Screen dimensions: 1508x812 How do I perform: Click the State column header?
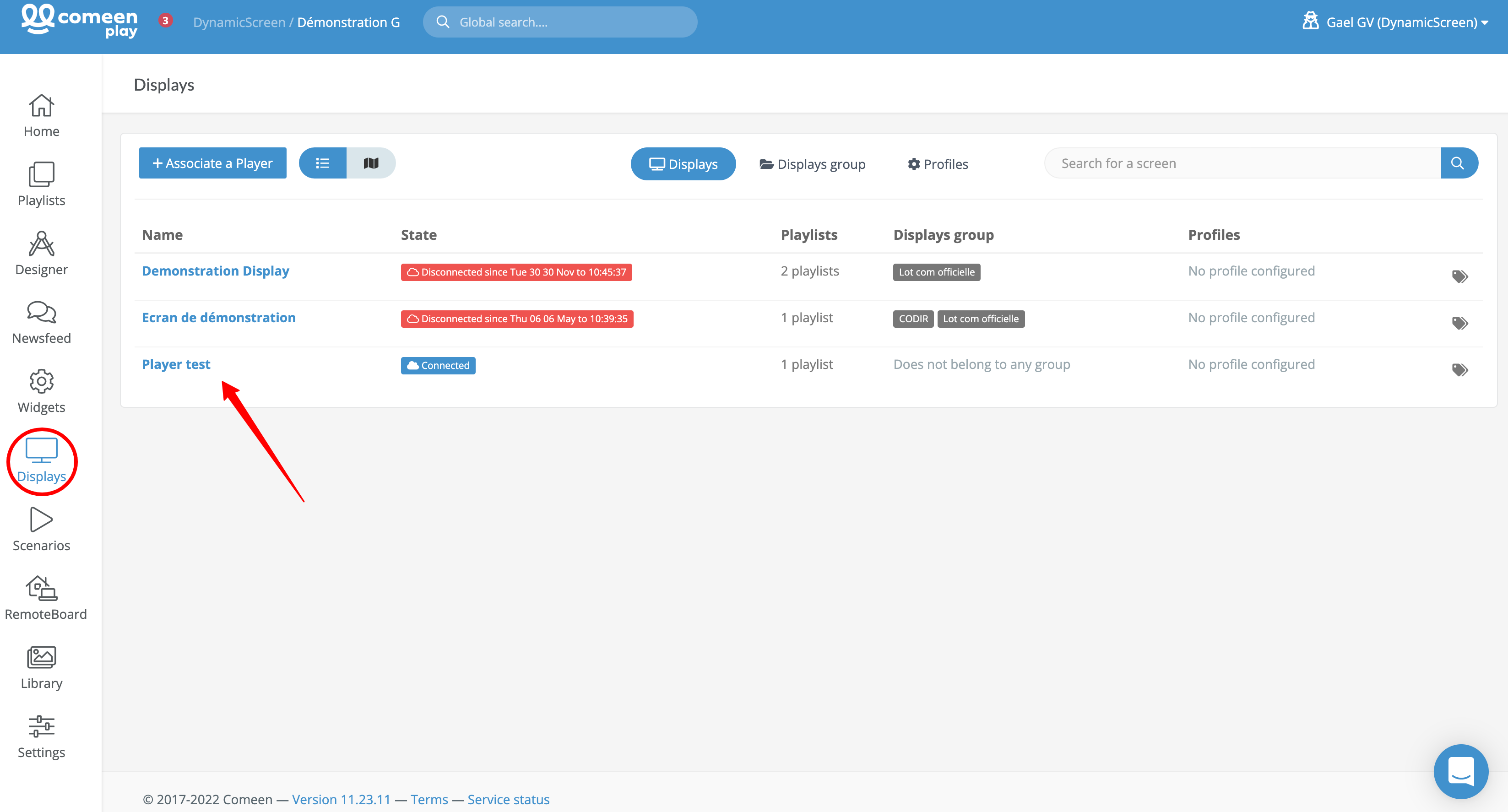418,235
